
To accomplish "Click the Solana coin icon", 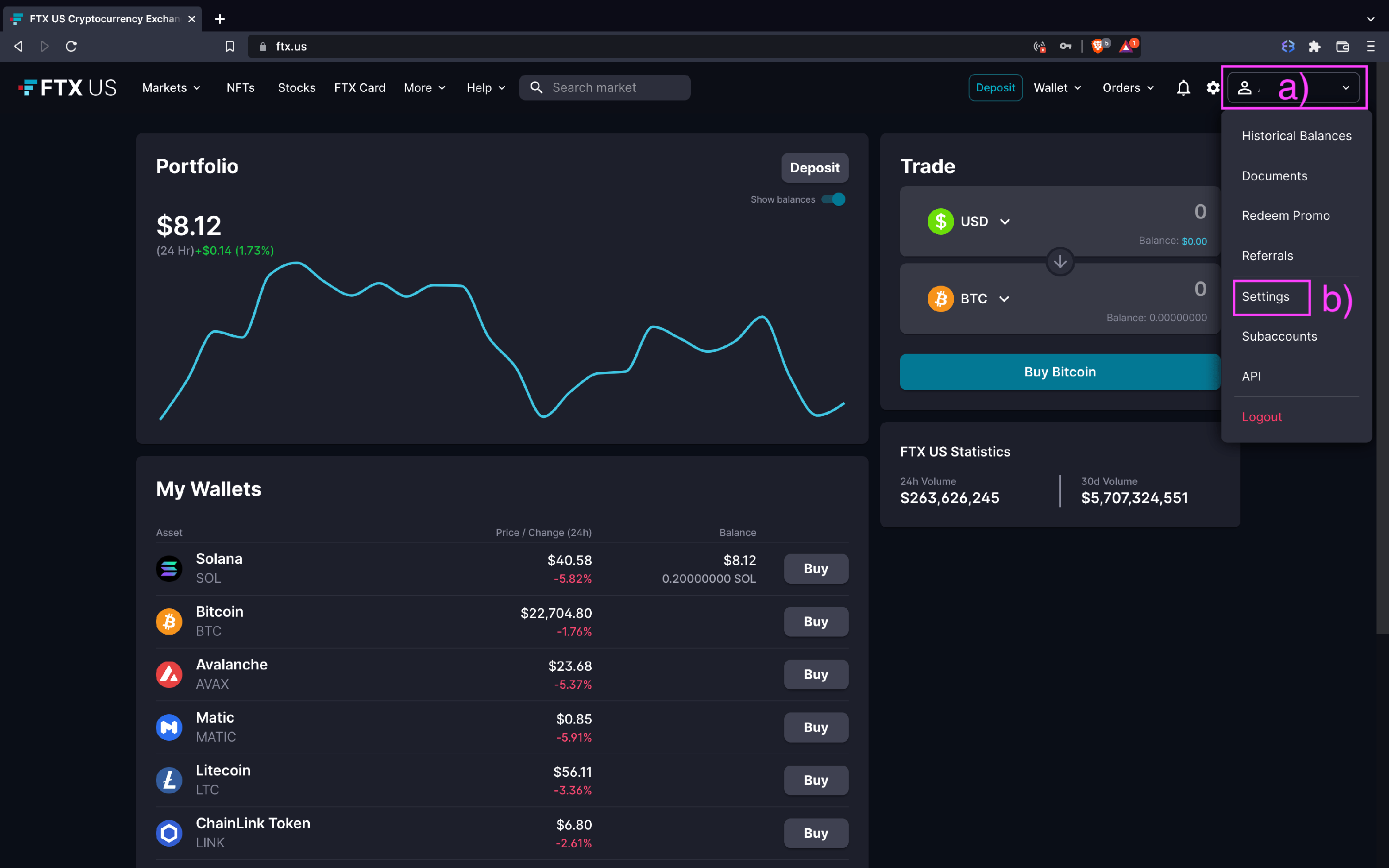I will pos(169,568).
